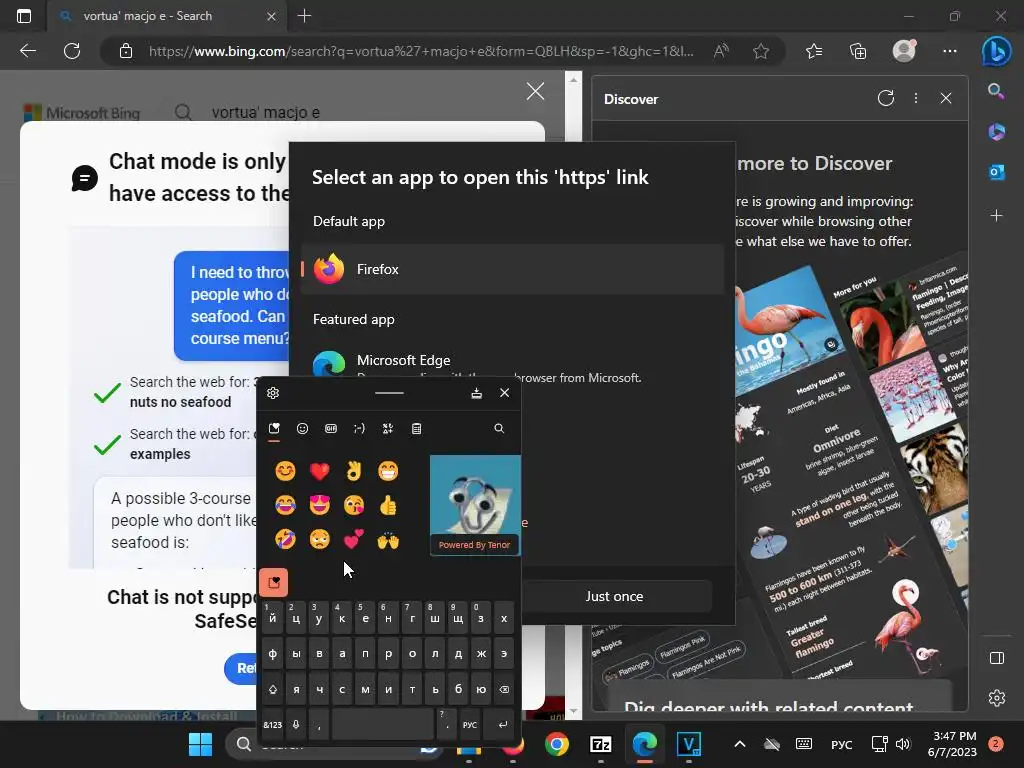Switch keyboard language with РУС key

click(470, 724)
